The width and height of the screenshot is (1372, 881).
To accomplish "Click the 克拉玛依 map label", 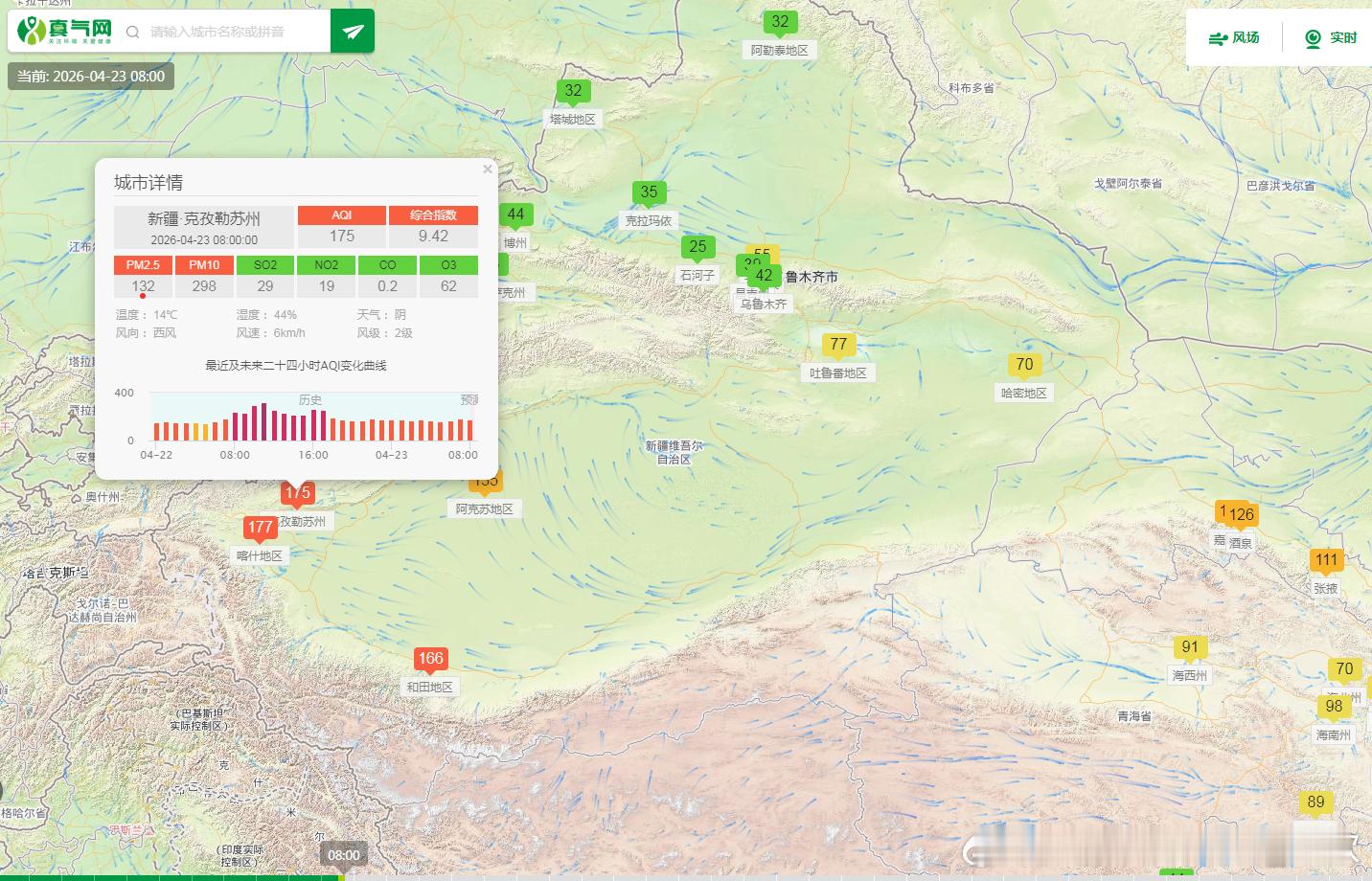I will pyautogui.click(x=649, y=221).
